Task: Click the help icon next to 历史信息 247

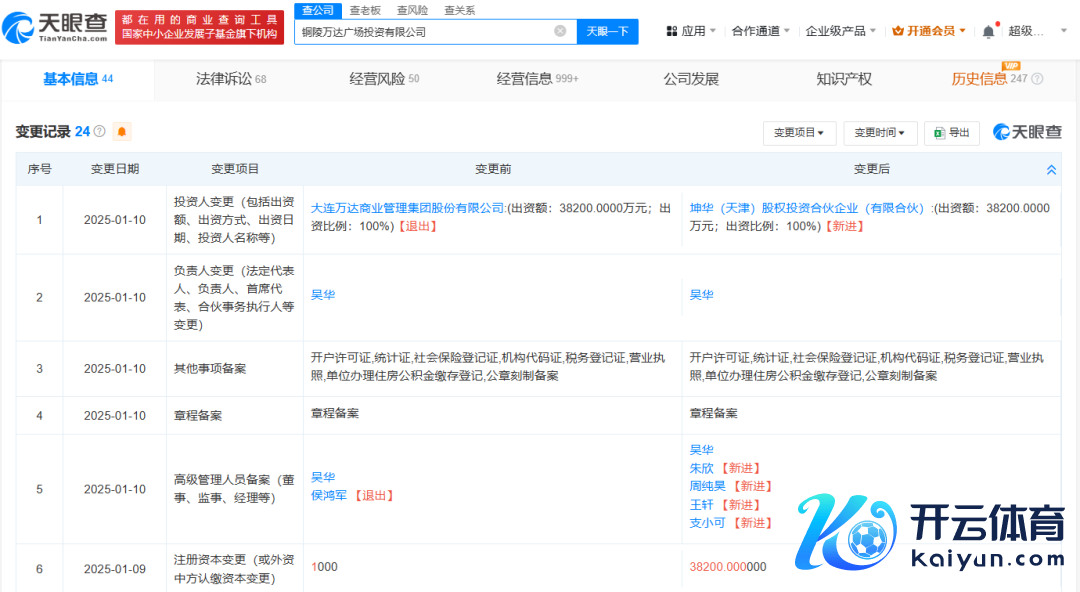Action: tap(1037, 79)
